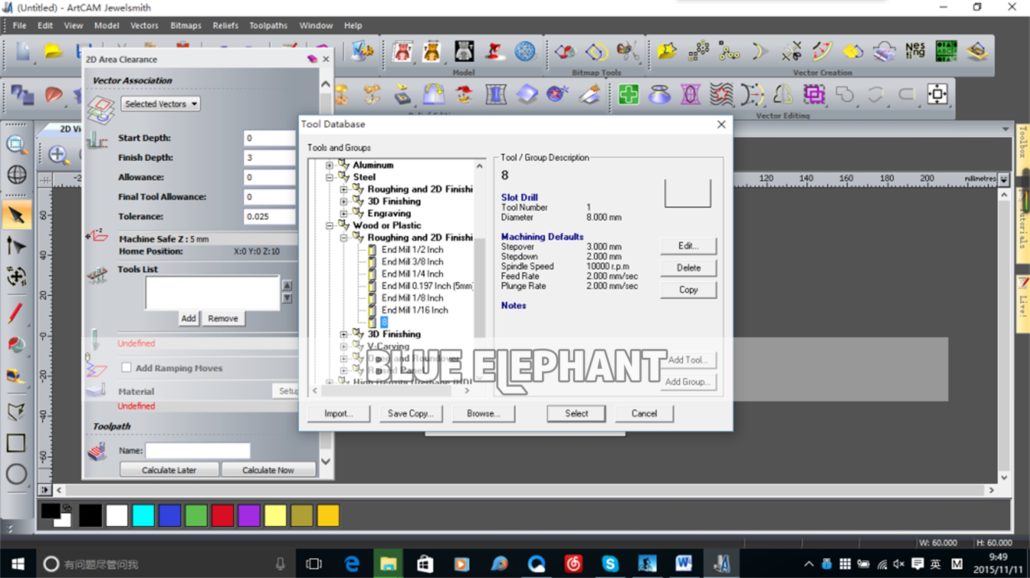This screenshot has width=1030, height=578.
Task: Pick the cyan color swatch in palette
Action: tap(143, 516)
